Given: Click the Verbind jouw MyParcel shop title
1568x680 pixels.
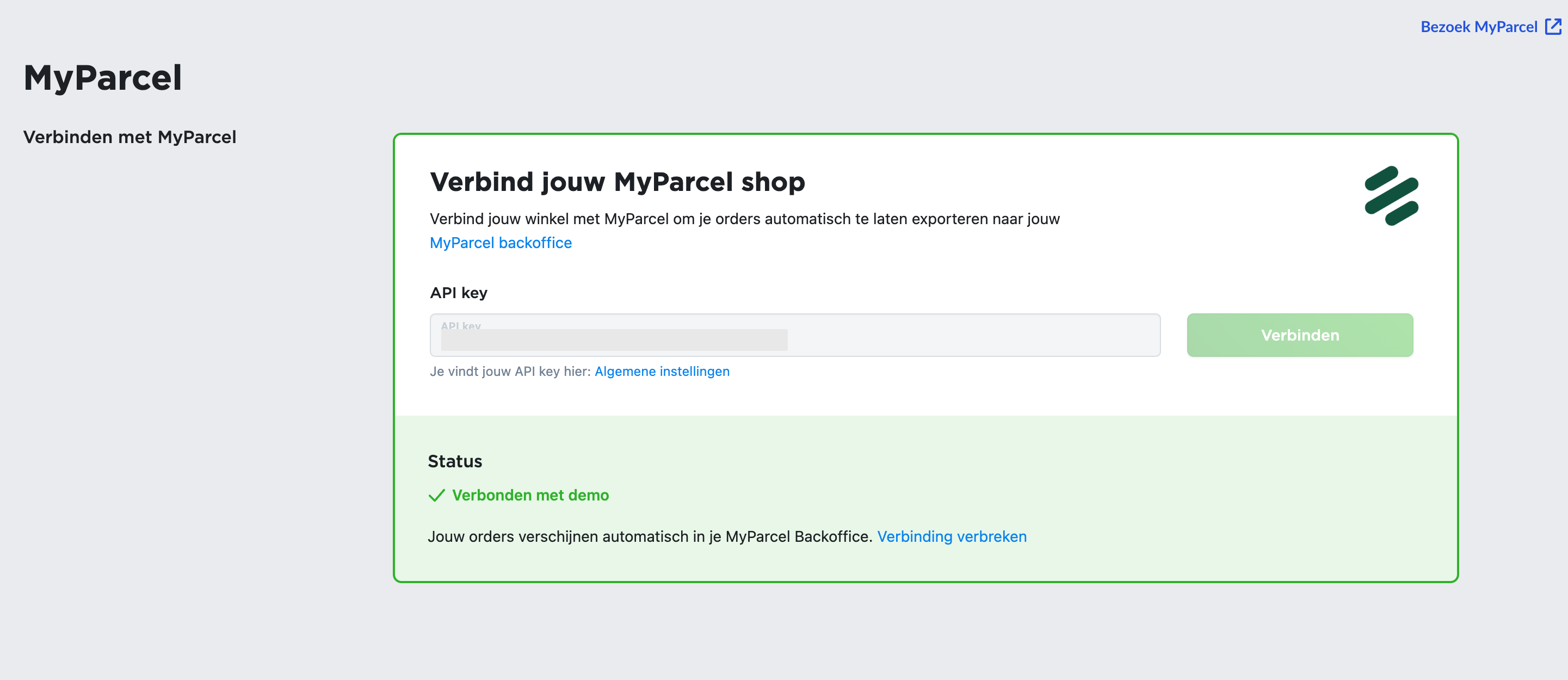Looking at the screenshot, I should point(616,181).
